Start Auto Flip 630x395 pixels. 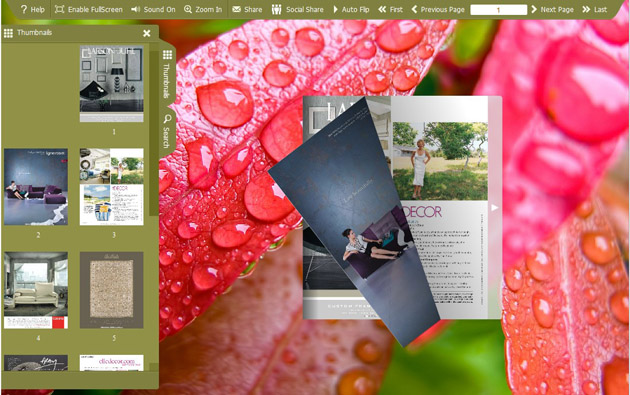351,9
